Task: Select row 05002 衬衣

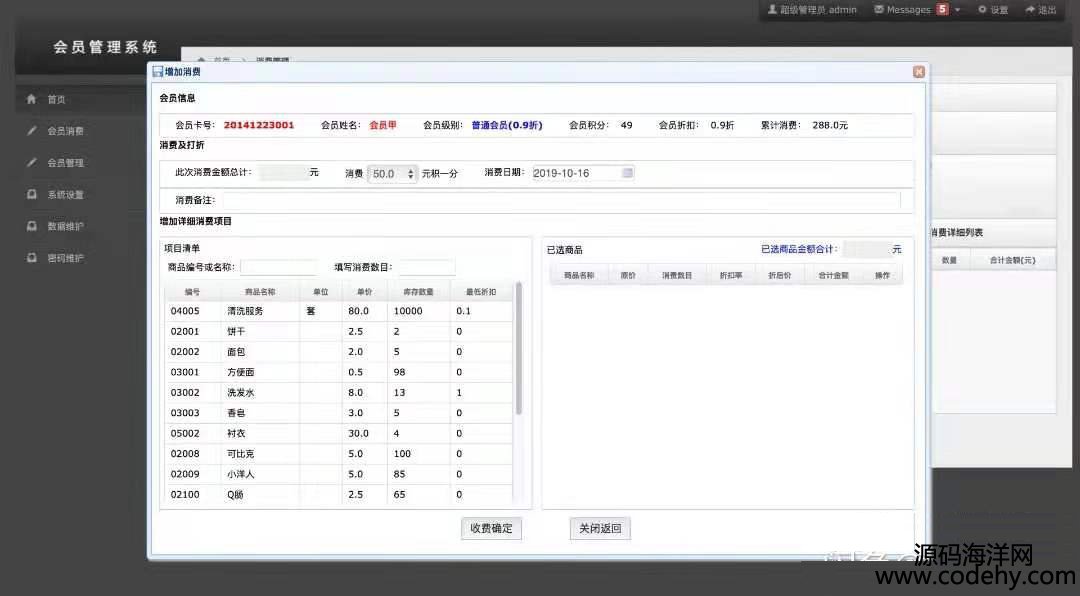Action: (339, 433)
